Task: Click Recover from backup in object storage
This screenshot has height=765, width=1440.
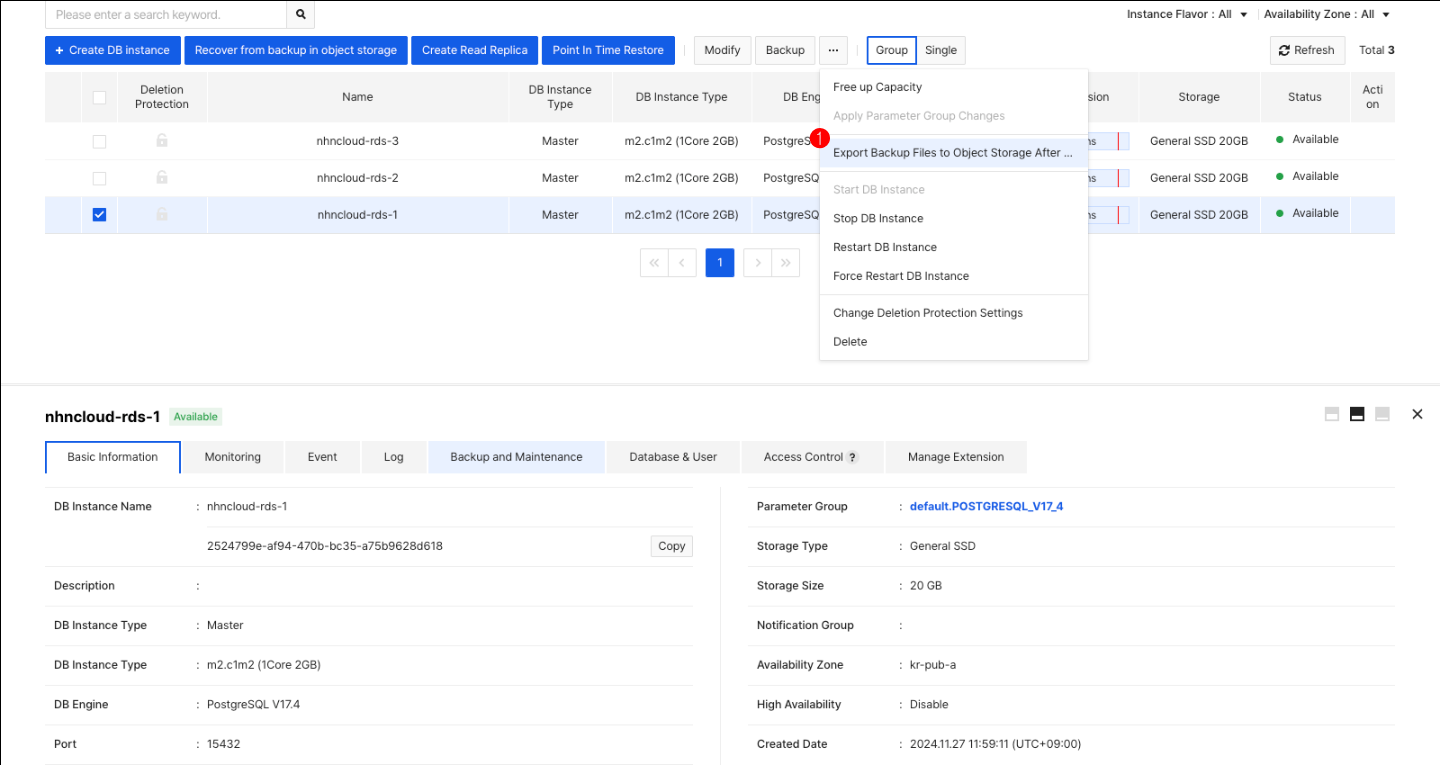Action: (296, 50)
